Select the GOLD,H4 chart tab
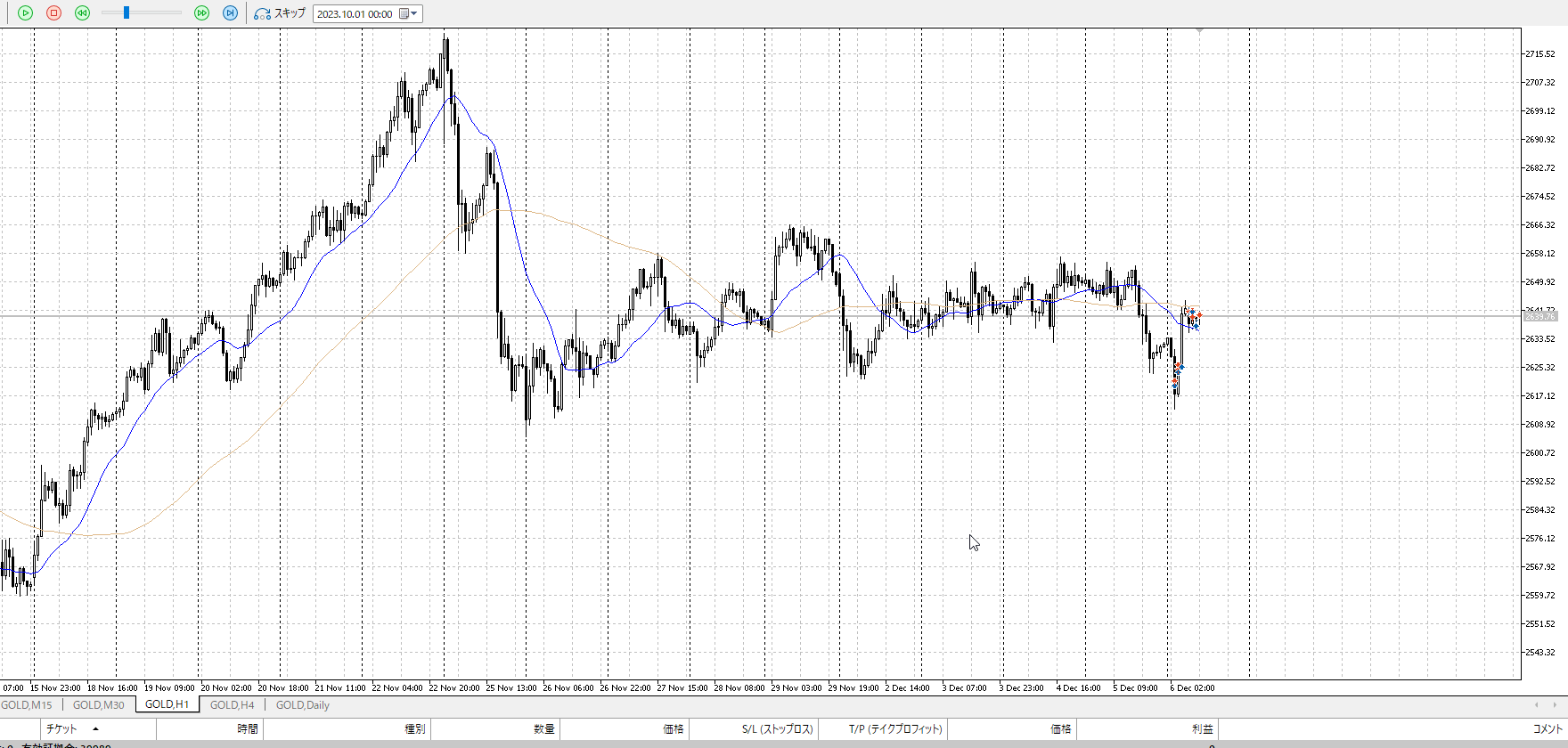Viewport: 1568px width, 748px height. tap(232, 705)
